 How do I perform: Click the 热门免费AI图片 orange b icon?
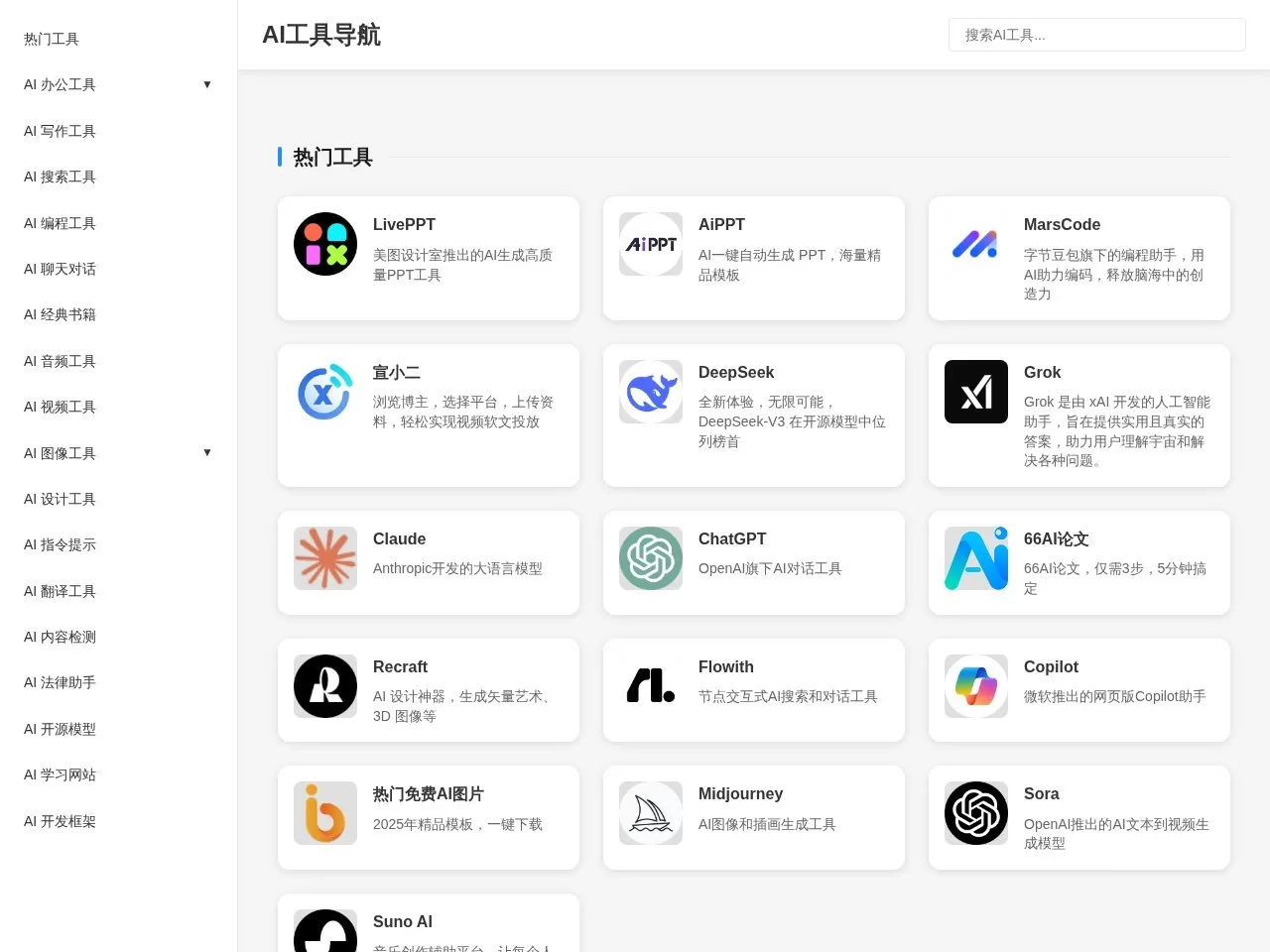(x=325, y=813)
